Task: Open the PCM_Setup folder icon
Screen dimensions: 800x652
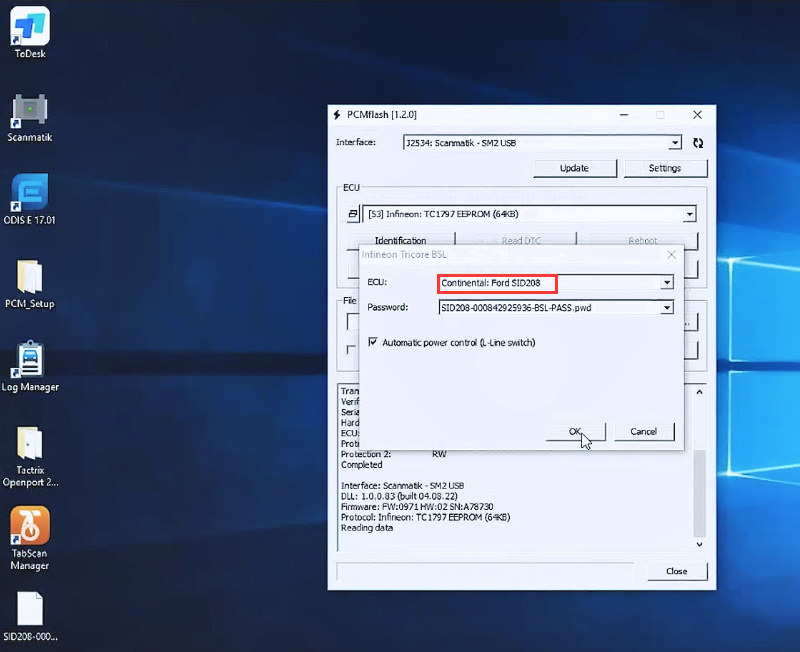Action: (30, 278)
